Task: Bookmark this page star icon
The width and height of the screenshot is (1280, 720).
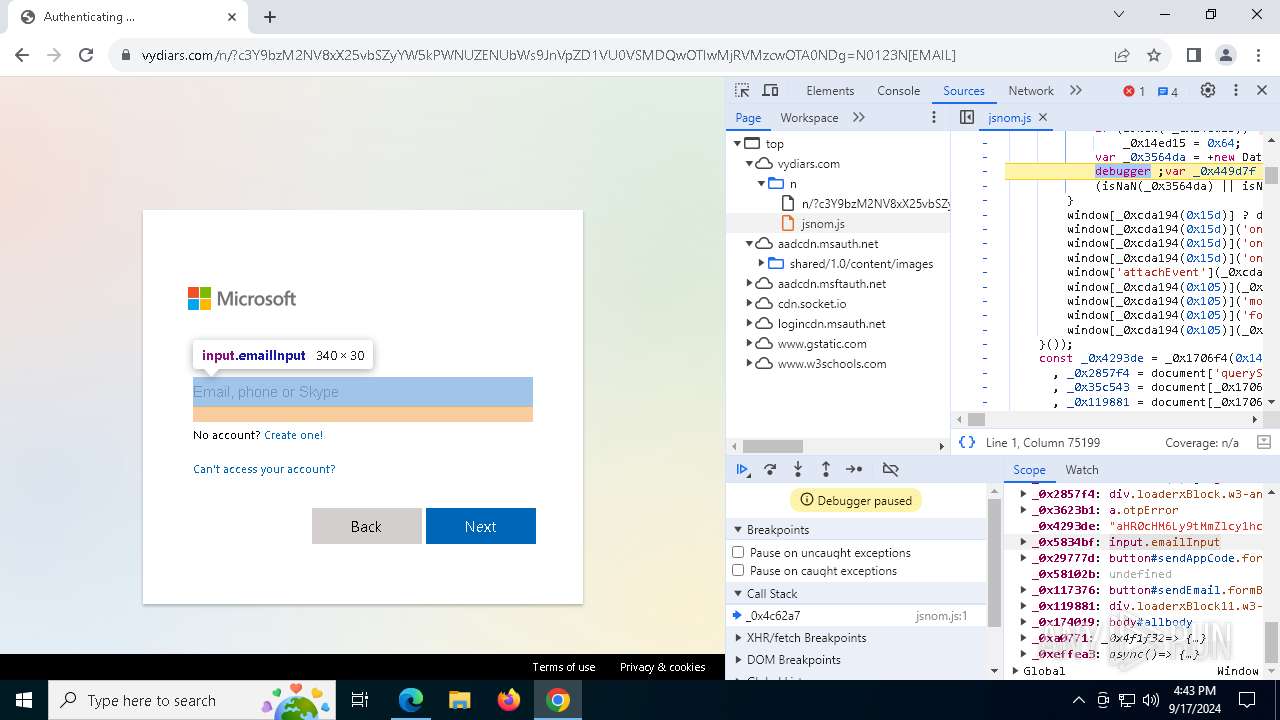Action: [x=1154, y=55]
